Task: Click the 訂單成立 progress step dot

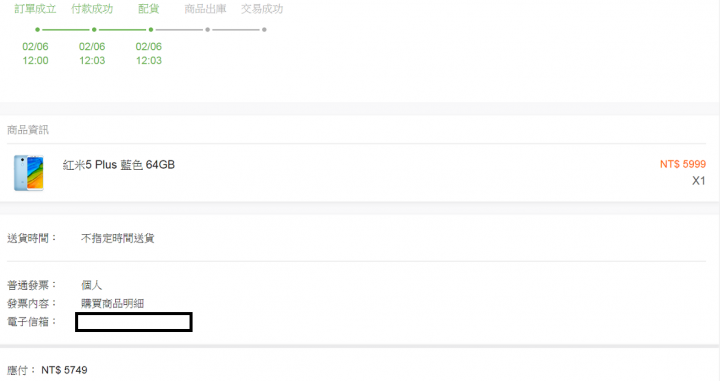Action: pyautogui.click(x=37, y=30)
